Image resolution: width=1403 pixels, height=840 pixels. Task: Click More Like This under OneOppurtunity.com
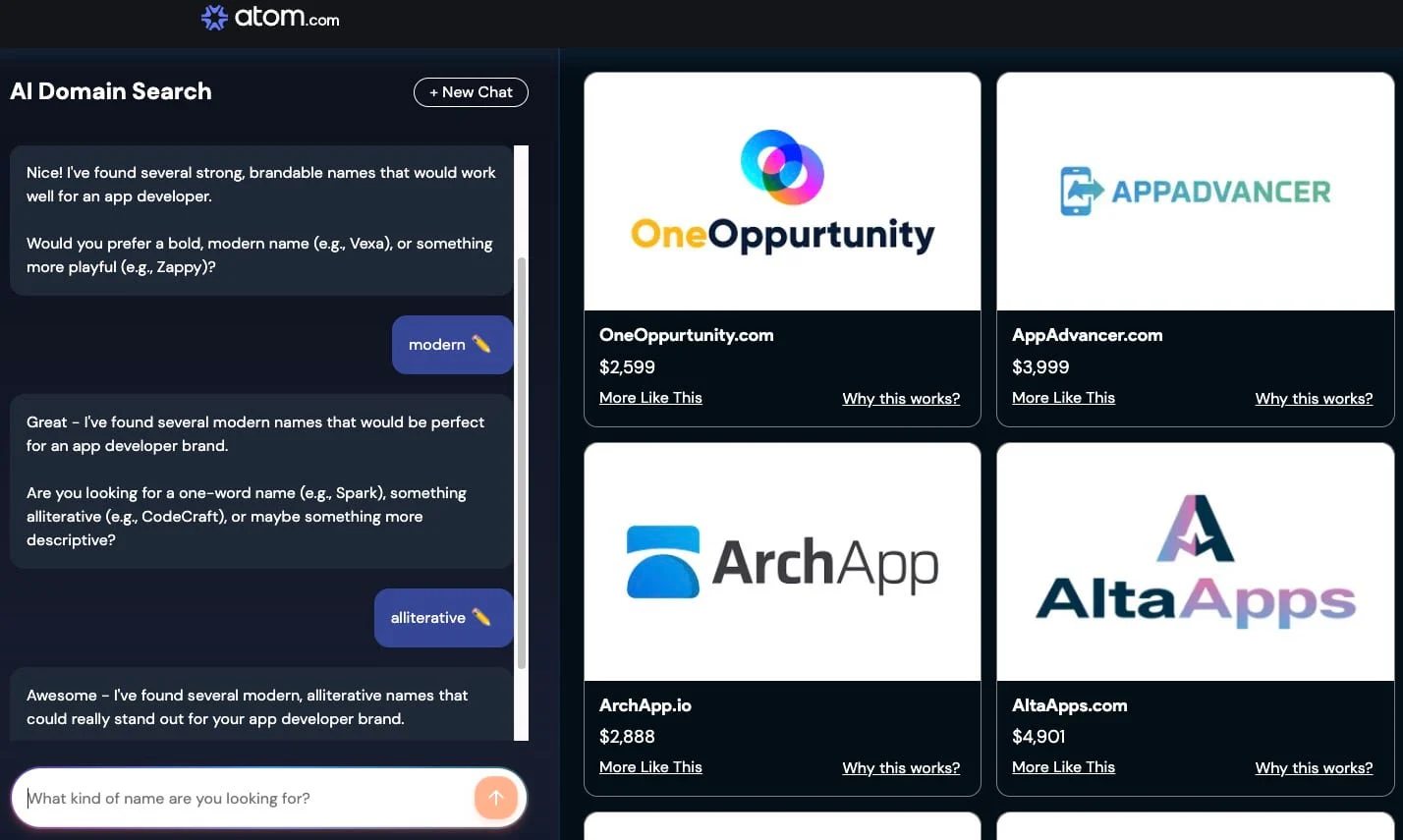(650, 398)
